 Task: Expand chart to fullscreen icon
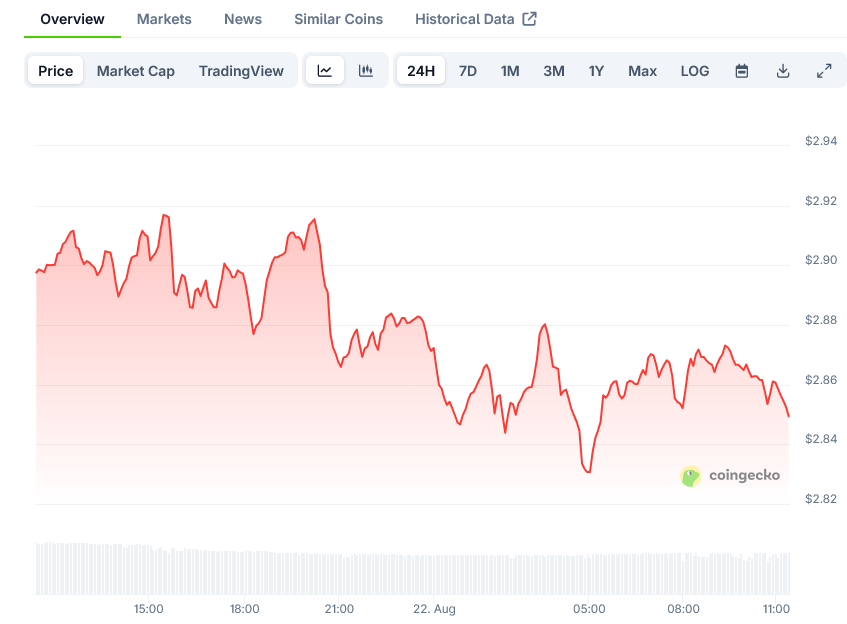point(824,71)
